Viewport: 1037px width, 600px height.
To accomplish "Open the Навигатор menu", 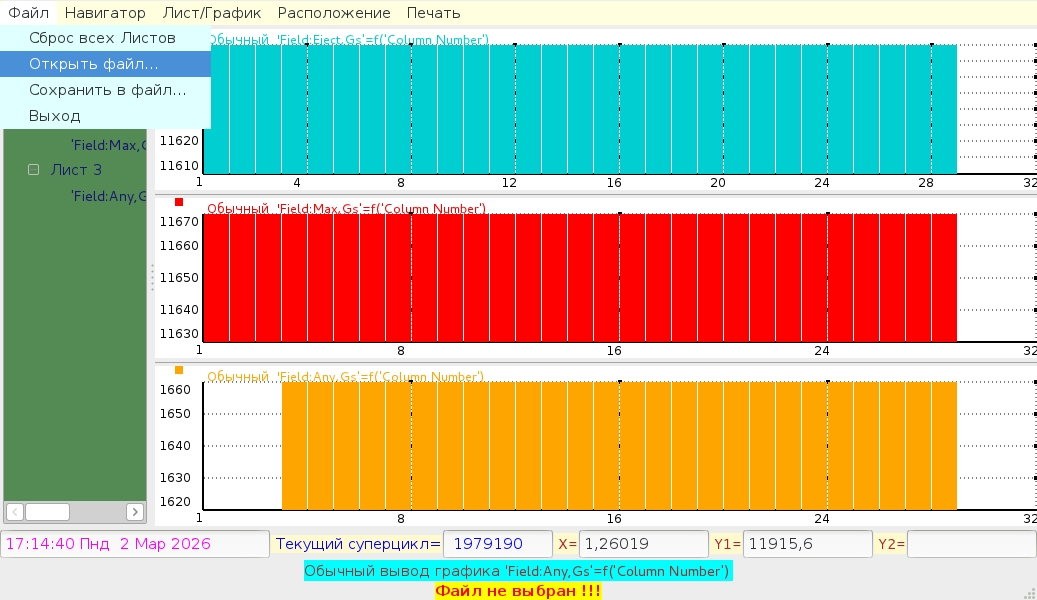I will 105,13.
